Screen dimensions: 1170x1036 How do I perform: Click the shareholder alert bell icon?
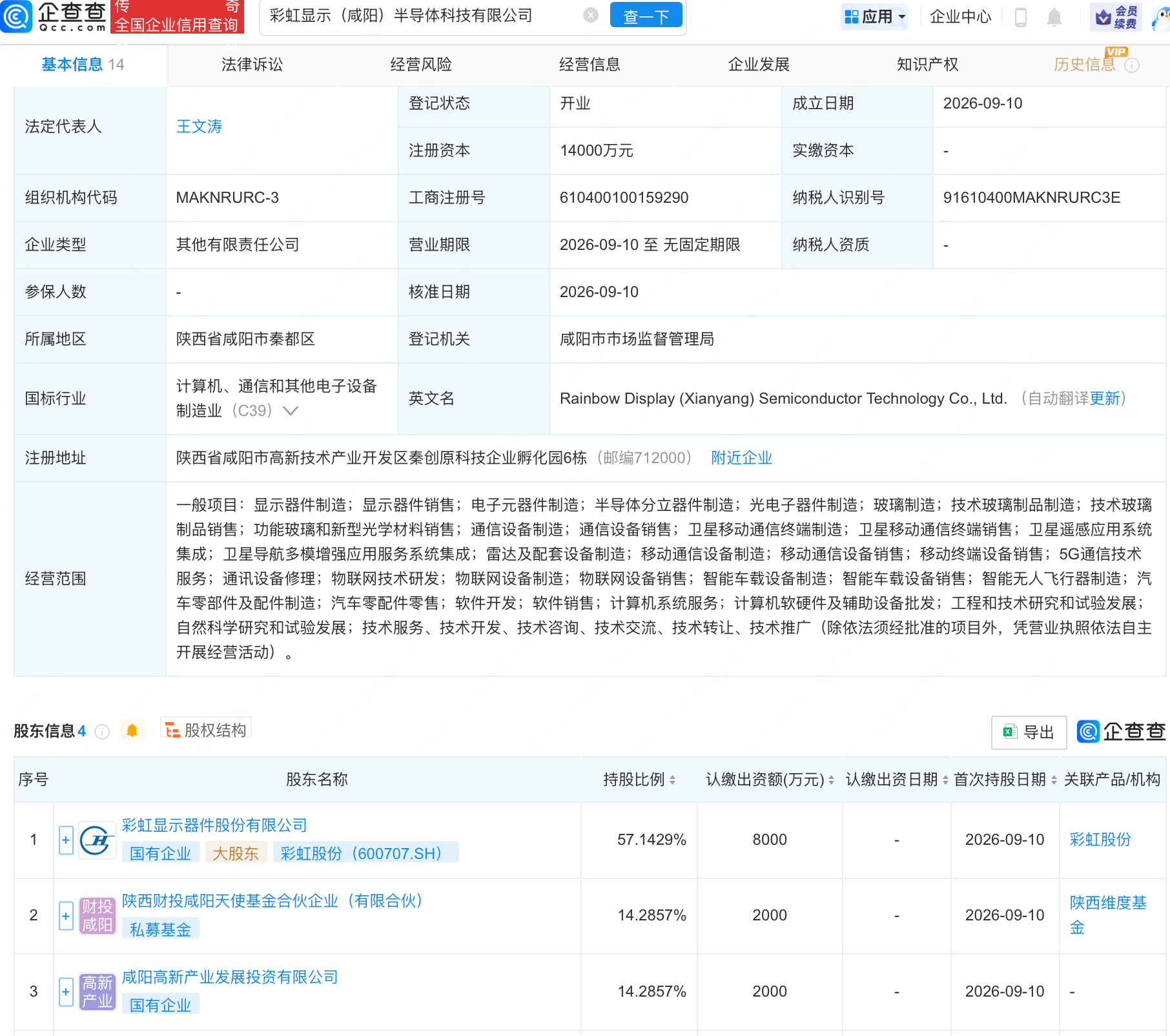tap(132, 730)
